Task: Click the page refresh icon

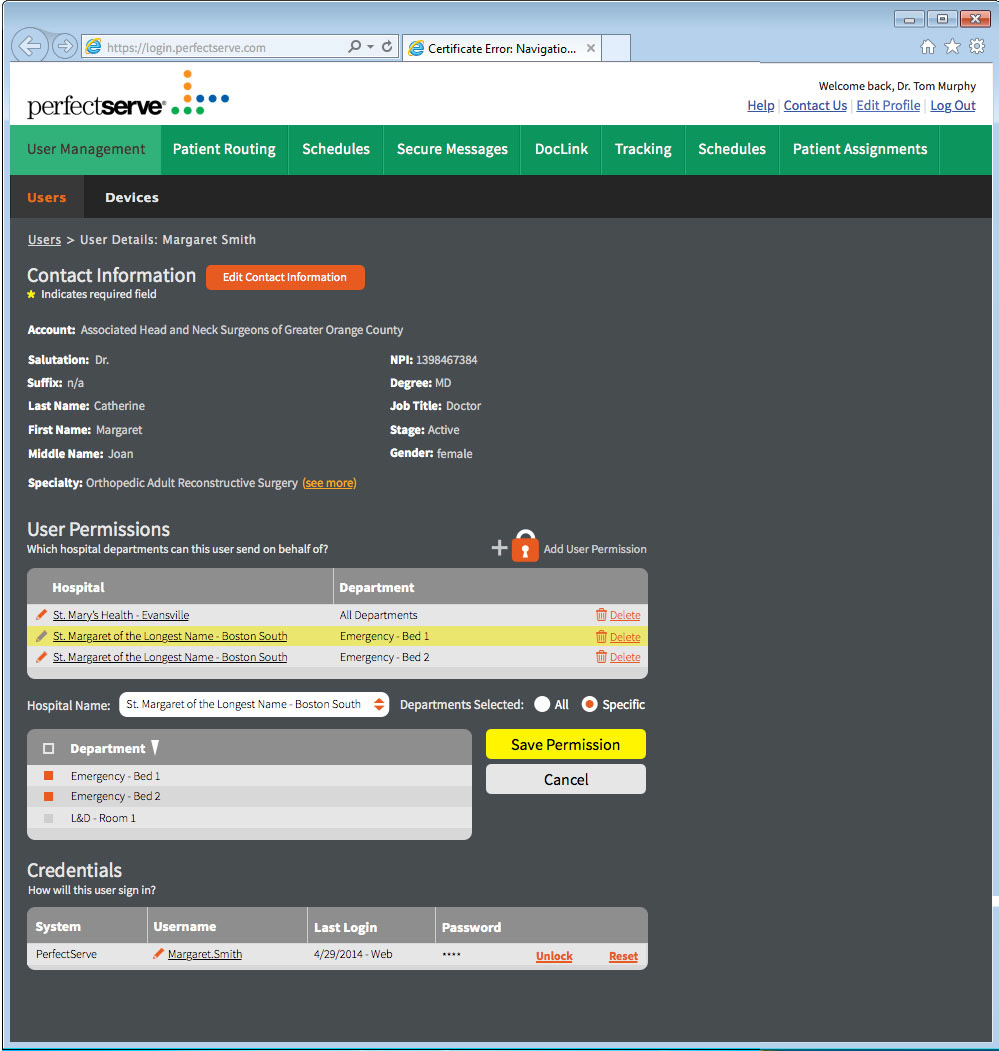Action: (x=387, y=46)
